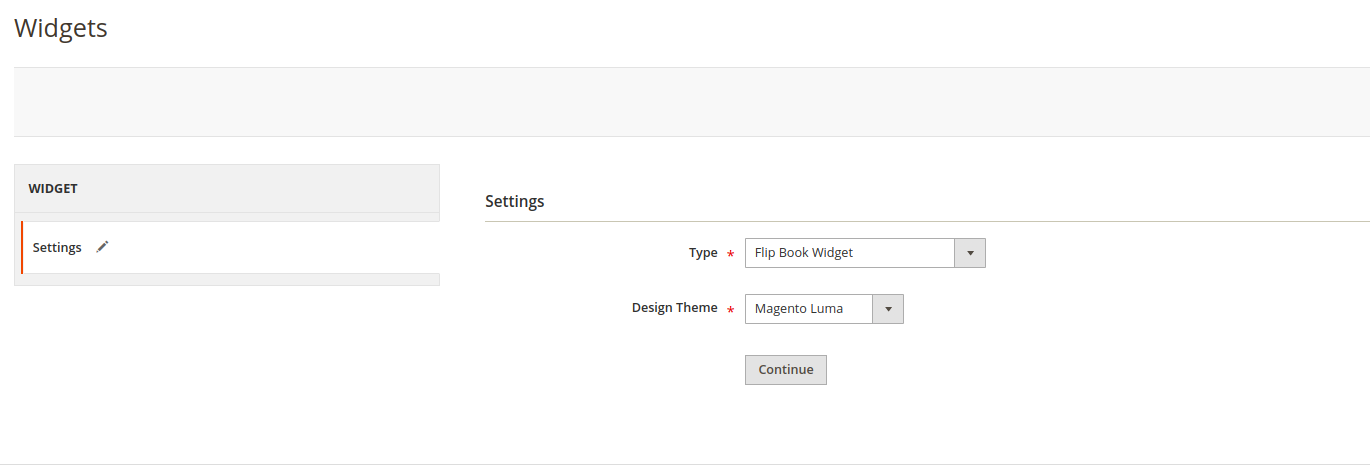Click the WIDGET sidebar header
Image resolution: width=1370 pixels, height=465 pixels.
click(x=53, y=188)
